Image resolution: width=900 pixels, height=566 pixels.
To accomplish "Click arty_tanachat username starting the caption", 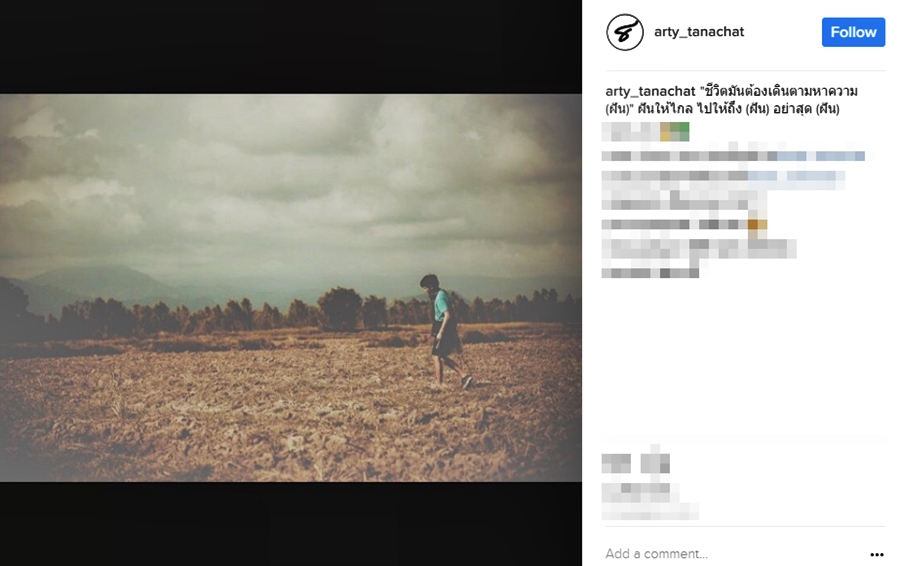I will [x=650, y=91].
